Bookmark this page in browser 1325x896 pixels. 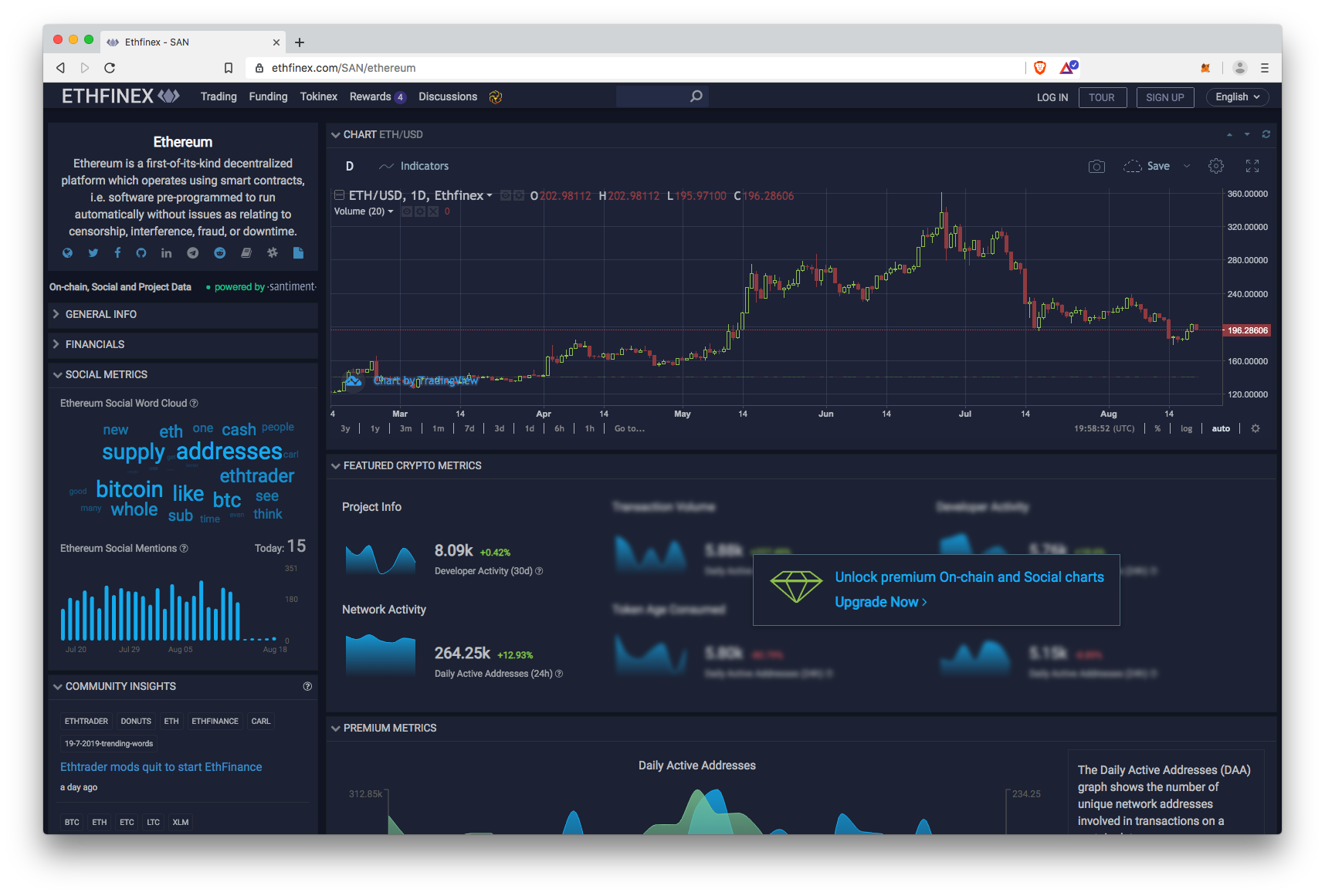click(x=229, y=68)
